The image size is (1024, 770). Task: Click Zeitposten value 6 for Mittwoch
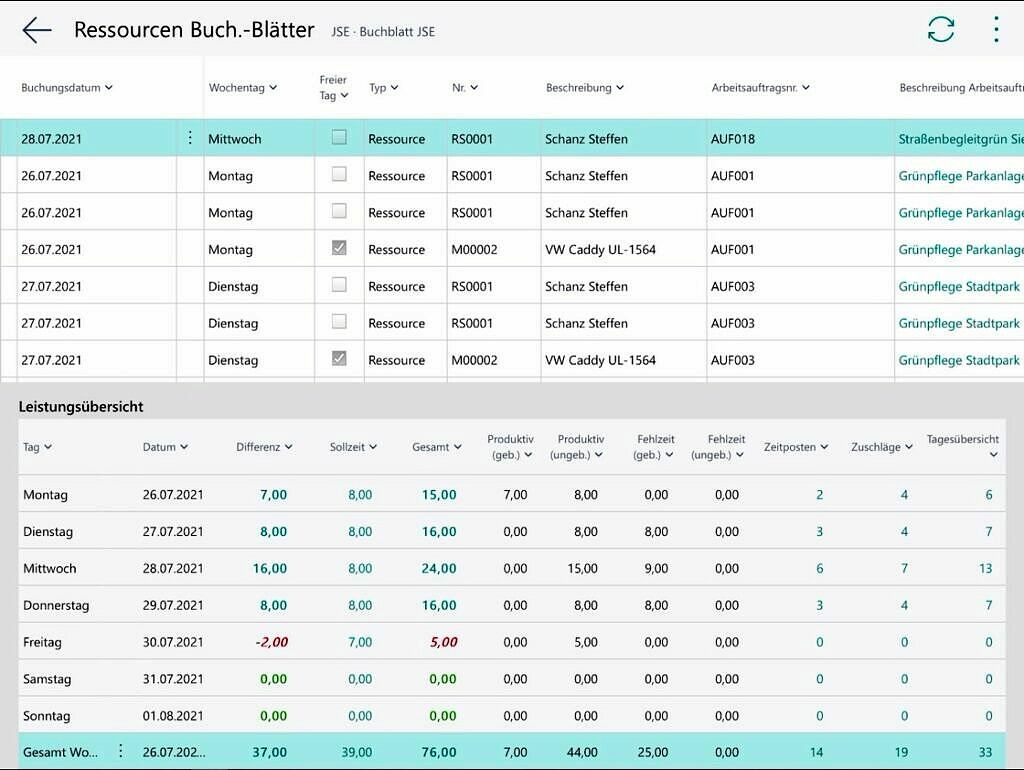pyautogui.click(x=819, y=568)
